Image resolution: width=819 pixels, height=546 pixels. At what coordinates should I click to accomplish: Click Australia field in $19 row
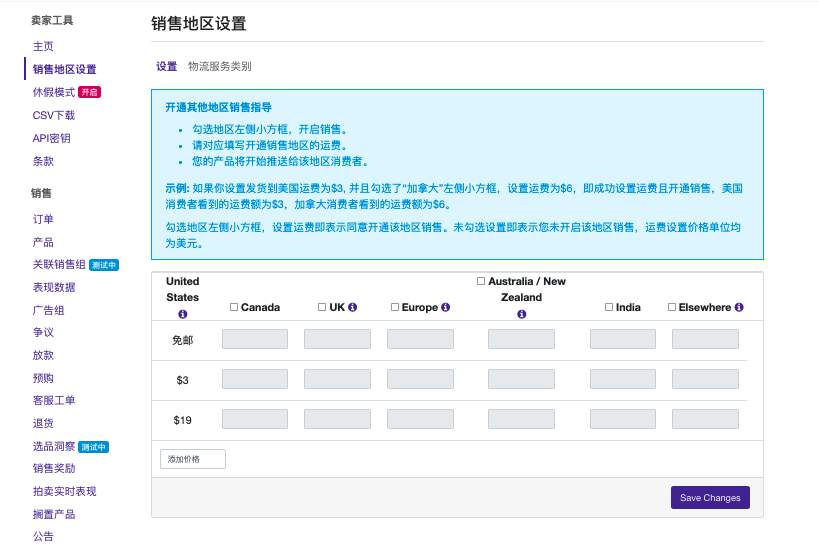coord(521,419)
